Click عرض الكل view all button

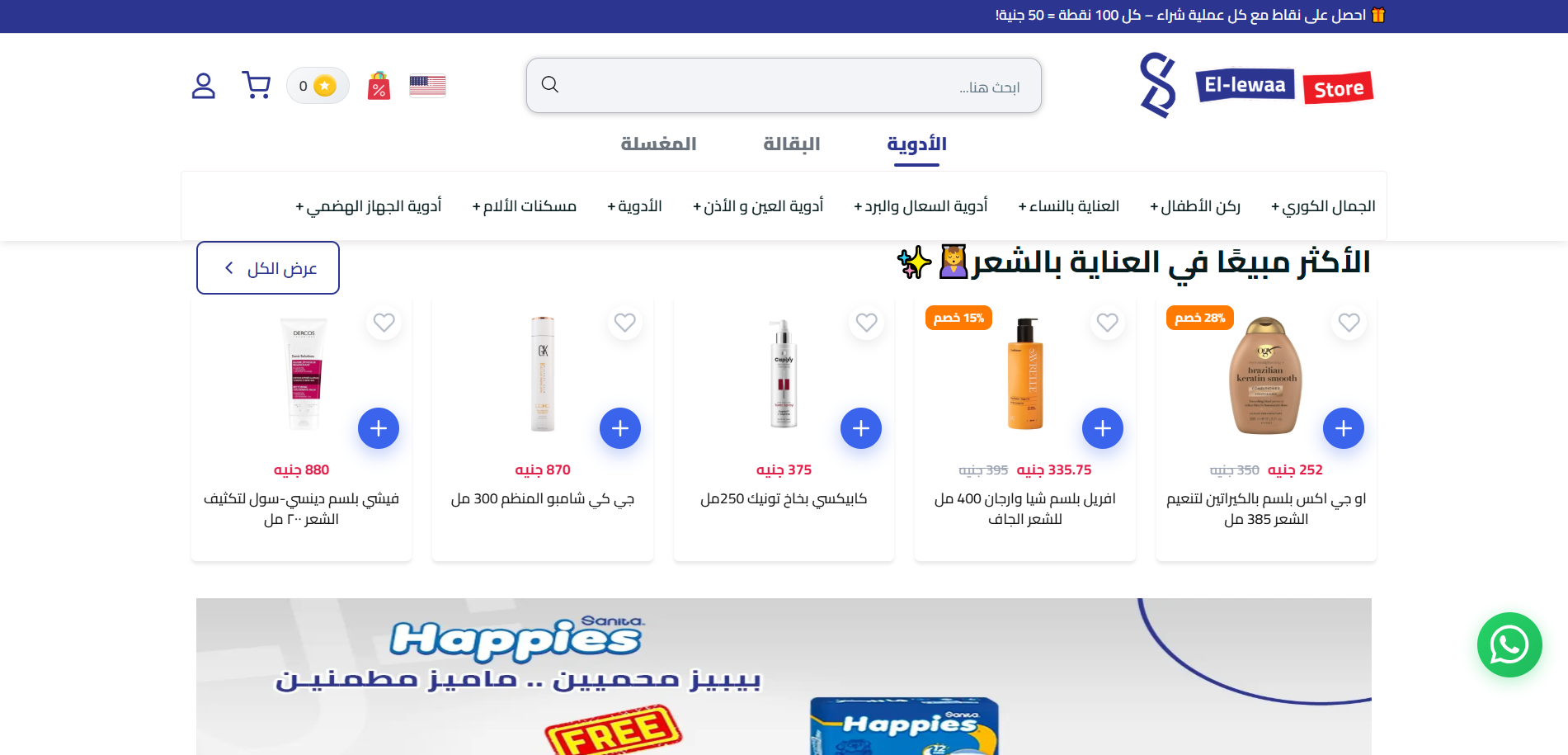(x=268, y=267)
